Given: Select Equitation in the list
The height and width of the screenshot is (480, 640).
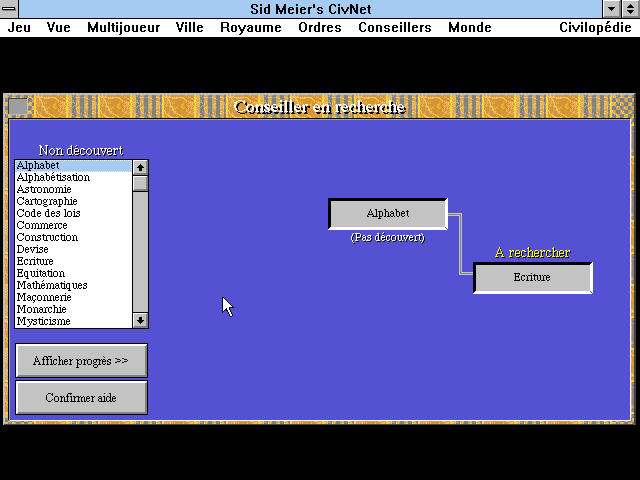Looking at the screenshot, I should pyautogui.click(x=73, y=273).
